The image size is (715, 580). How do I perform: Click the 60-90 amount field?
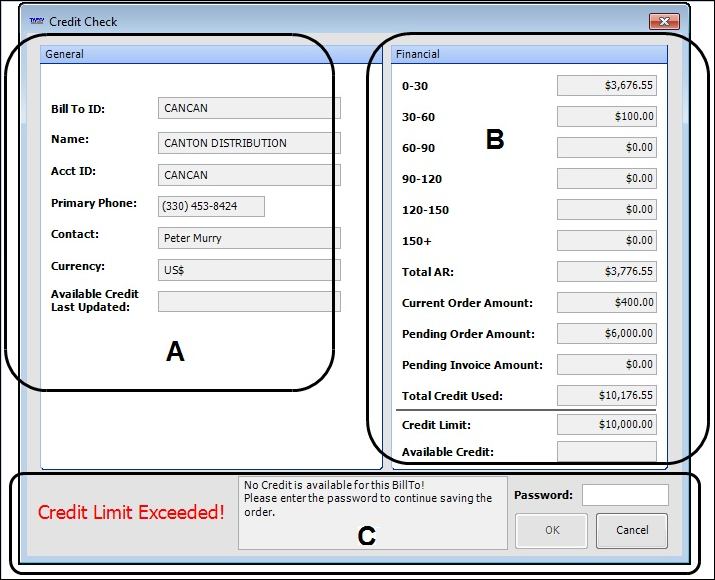point(607,148)
